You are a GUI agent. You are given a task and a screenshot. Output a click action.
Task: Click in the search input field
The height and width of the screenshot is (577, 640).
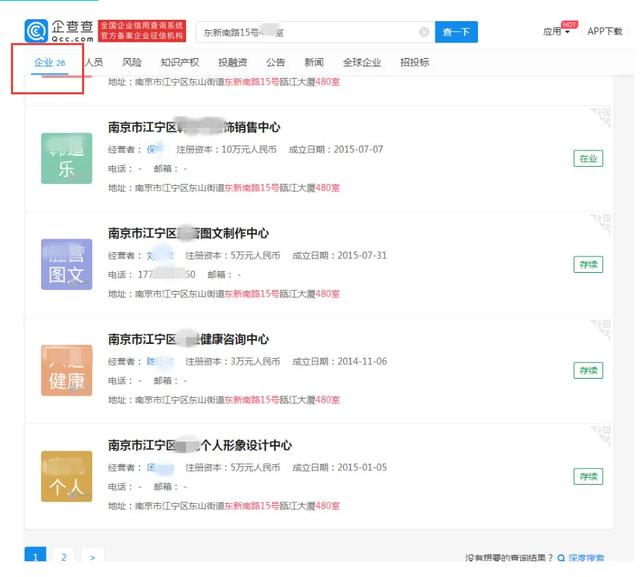(305, 32)
